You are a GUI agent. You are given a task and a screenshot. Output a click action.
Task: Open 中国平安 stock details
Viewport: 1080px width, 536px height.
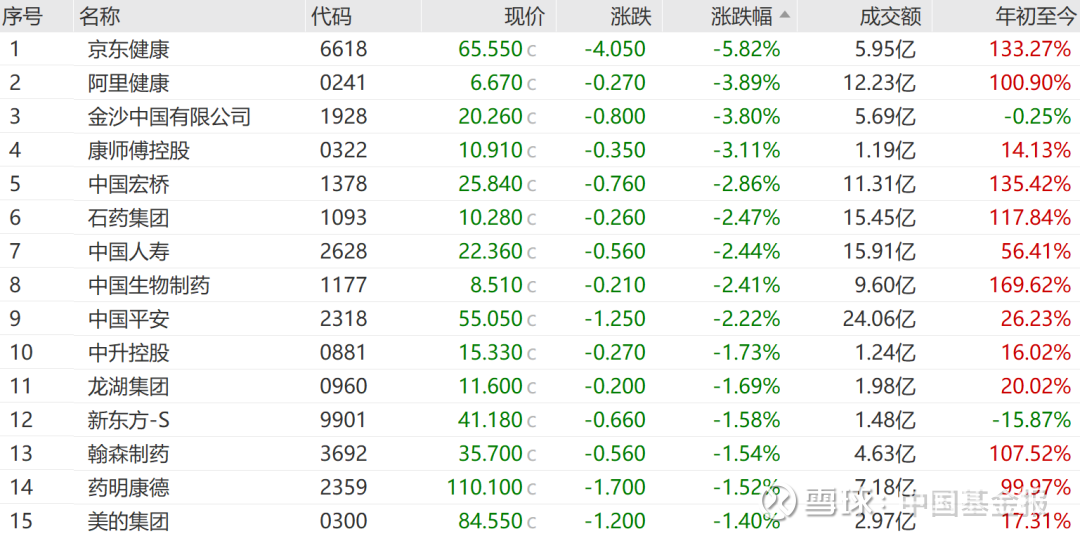pyautogui.click(x=128, y=319)
